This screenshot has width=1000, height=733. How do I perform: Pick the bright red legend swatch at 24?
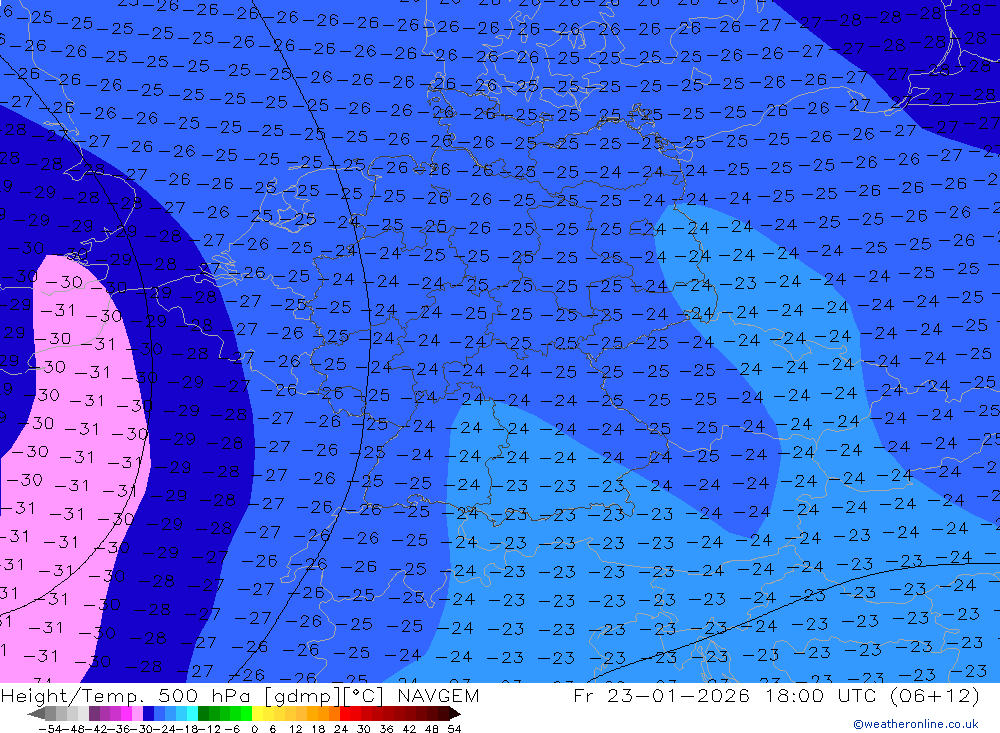pyautogui.click(x=345, y=713)
